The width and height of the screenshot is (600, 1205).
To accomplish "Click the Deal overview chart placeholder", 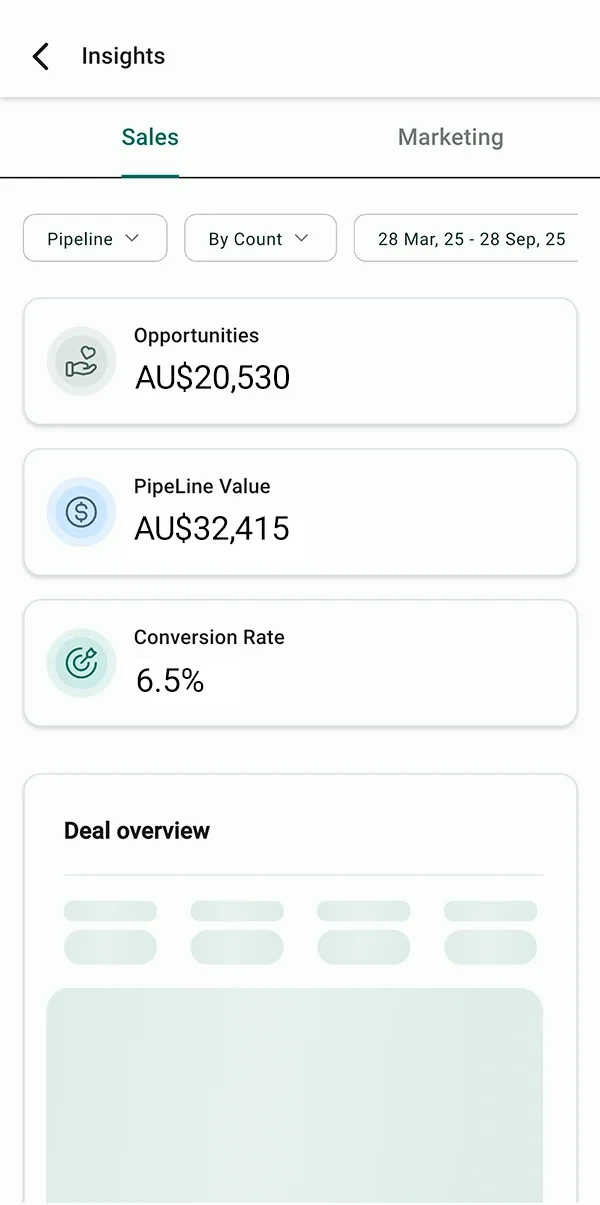I will pos(295,1090).
